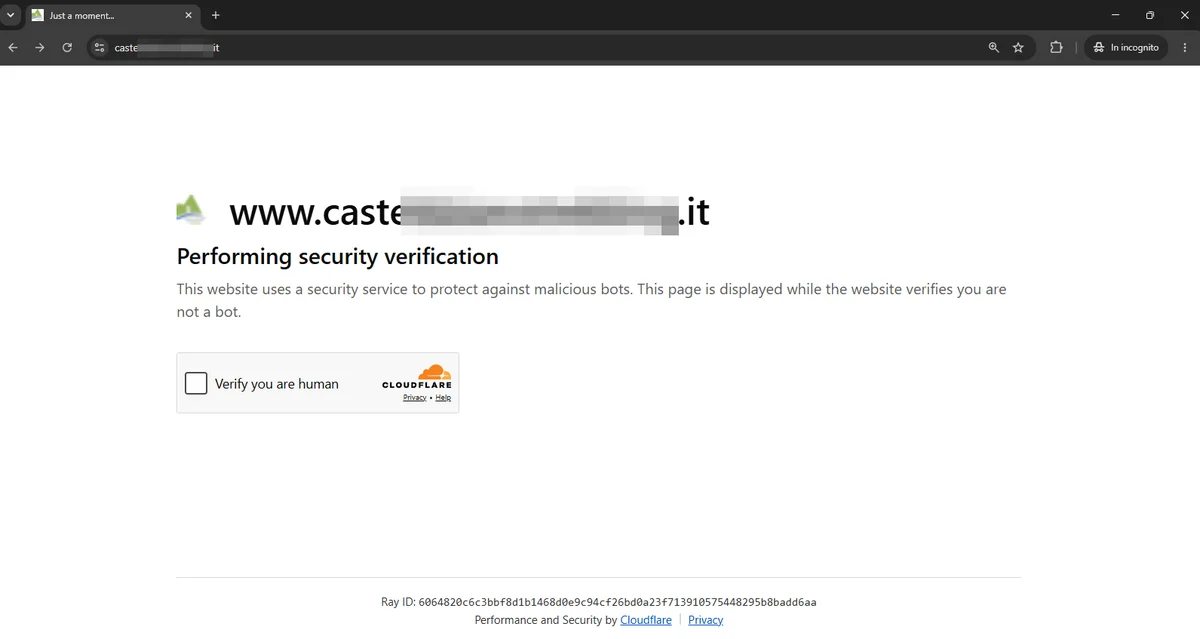1200x639 pixels.
Task: Select the Just a moment... tab
Action: pos(112,15)
